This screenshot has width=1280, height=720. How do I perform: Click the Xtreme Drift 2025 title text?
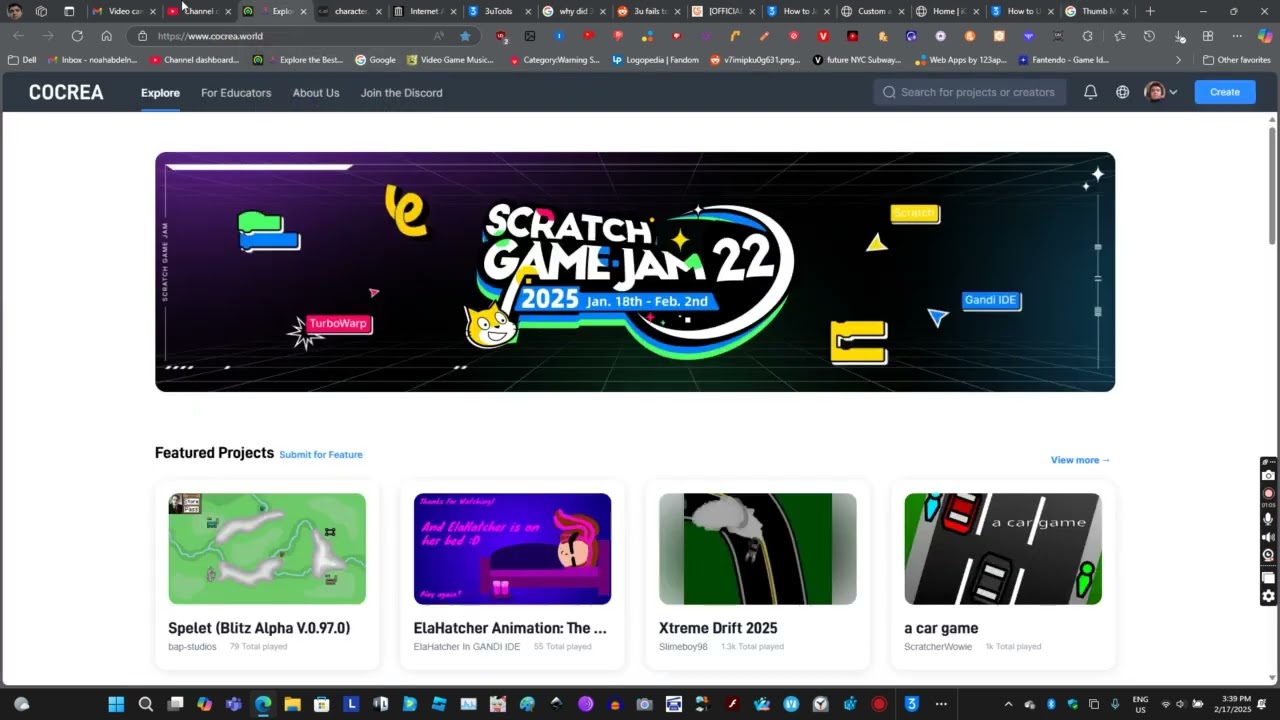[718, 628]
